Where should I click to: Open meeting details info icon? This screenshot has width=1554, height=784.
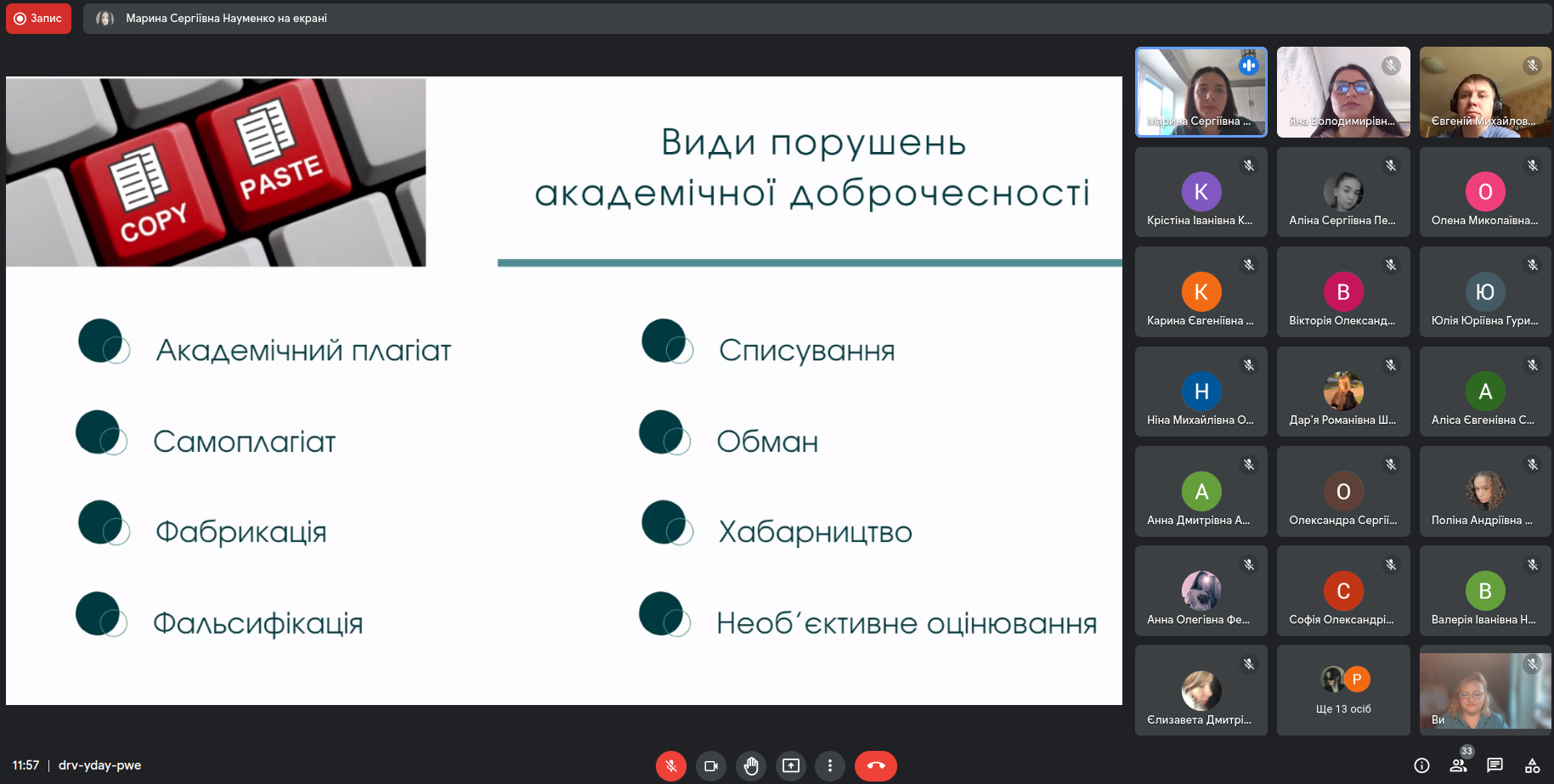click(1421, 765)
